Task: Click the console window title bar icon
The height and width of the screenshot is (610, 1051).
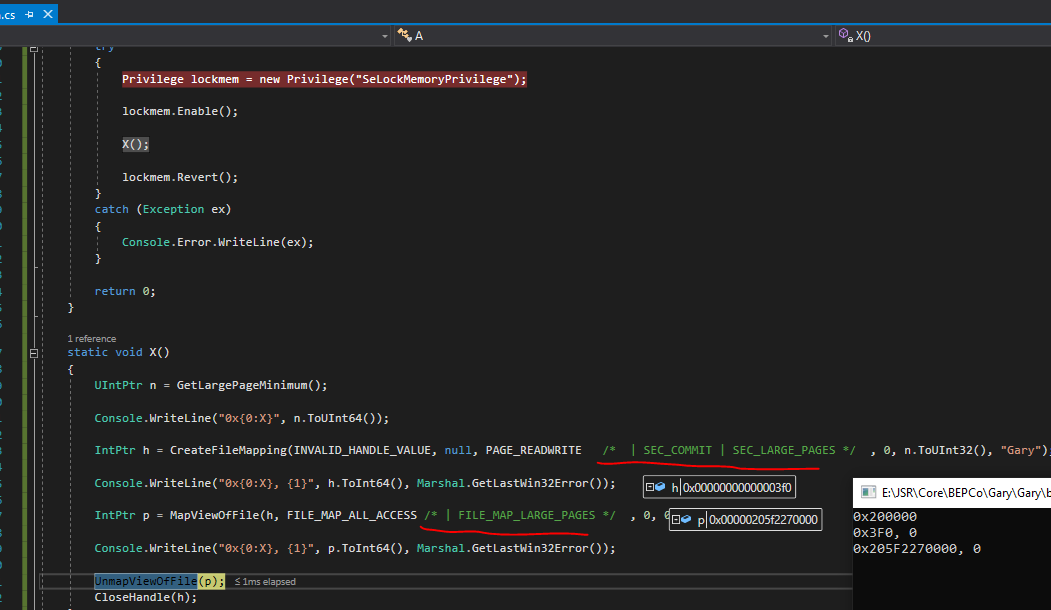Action: point(868,493)
